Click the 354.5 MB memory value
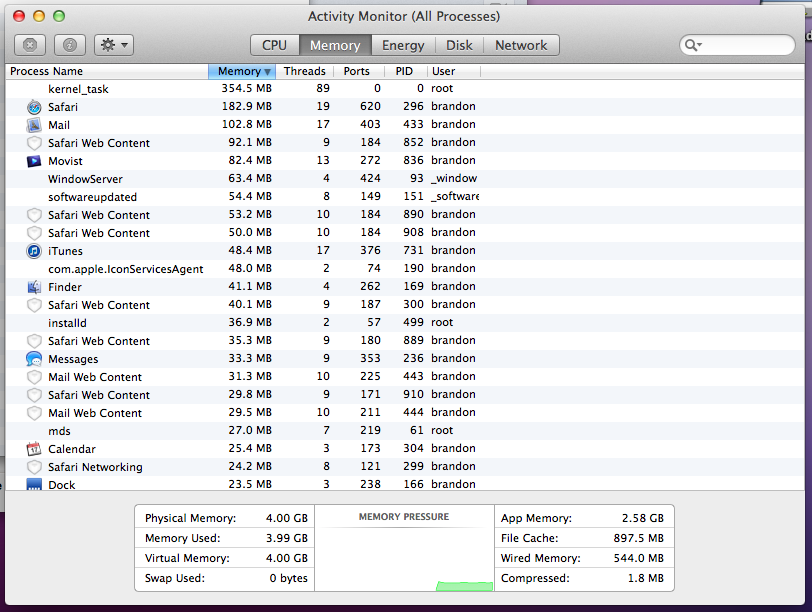Screen dimensions: 812x612 [x=246, y=89]
